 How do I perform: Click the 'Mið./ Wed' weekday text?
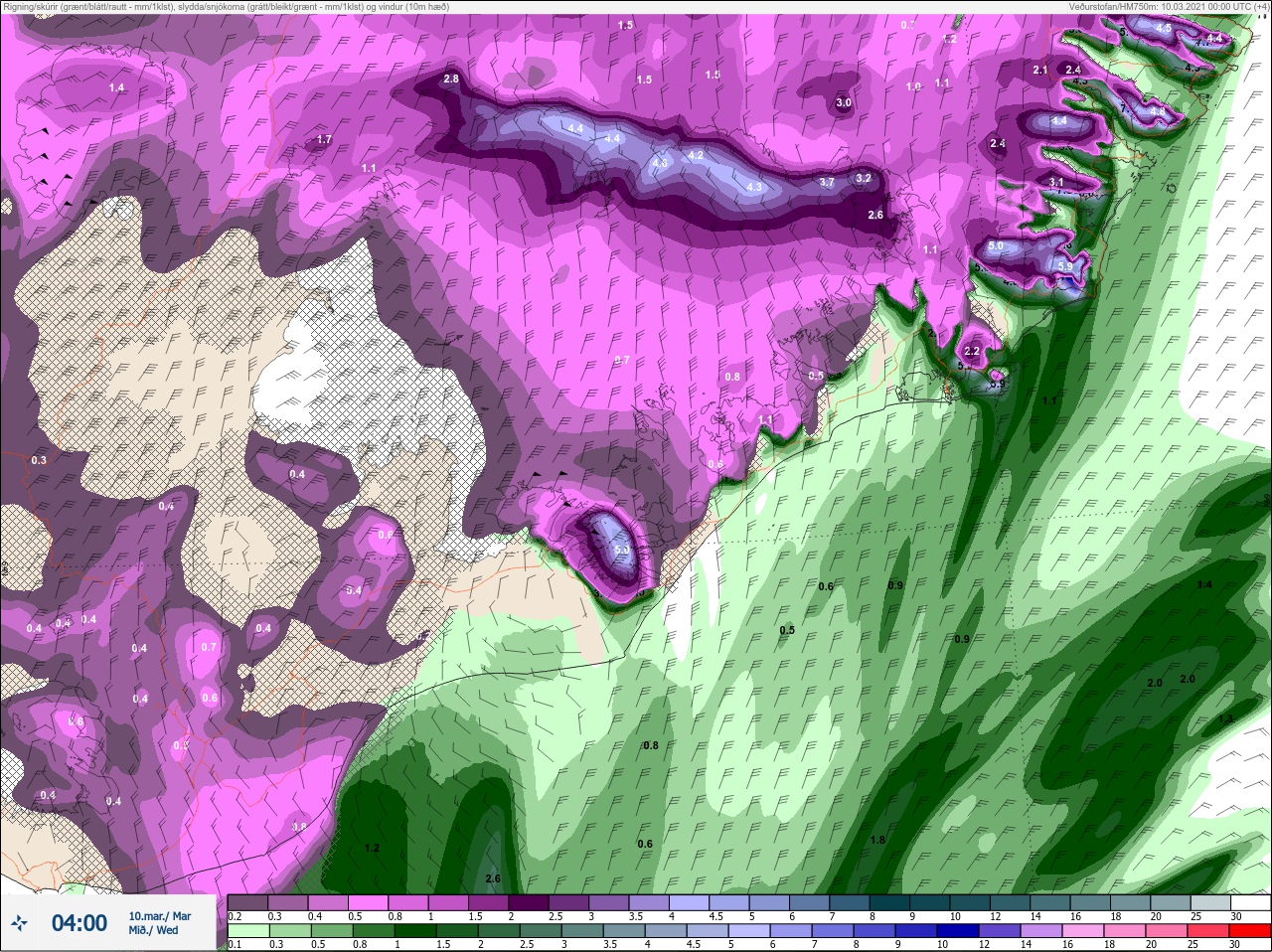[154, 930]
